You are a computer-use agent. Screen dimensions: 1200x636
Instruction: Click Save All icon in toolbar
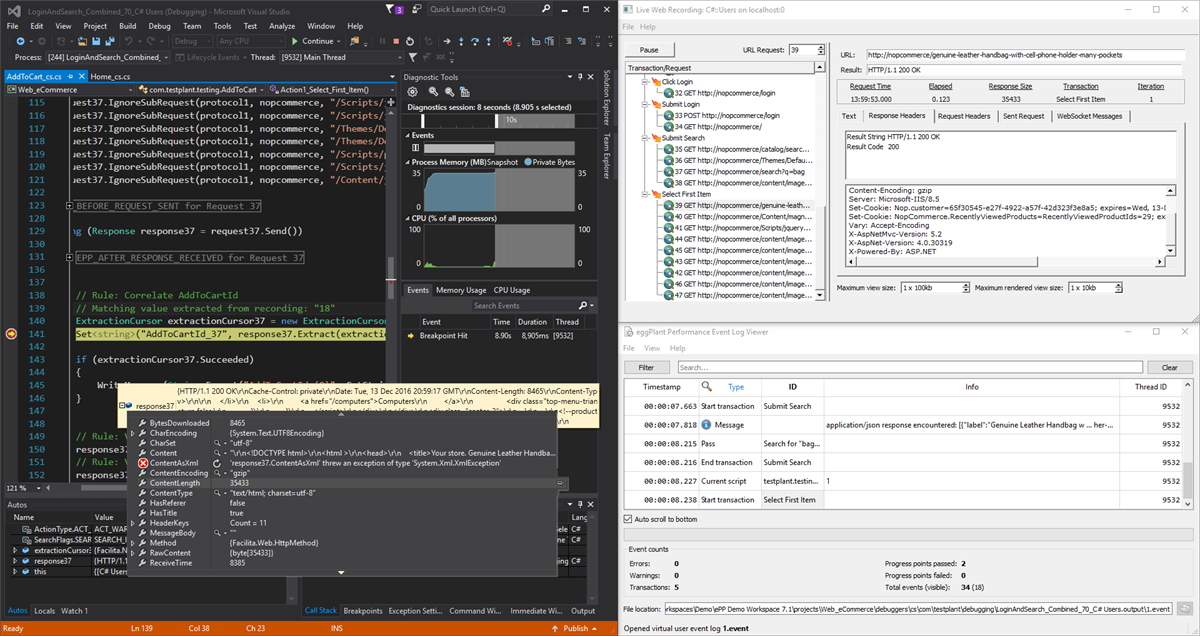[x=109, y=41]
